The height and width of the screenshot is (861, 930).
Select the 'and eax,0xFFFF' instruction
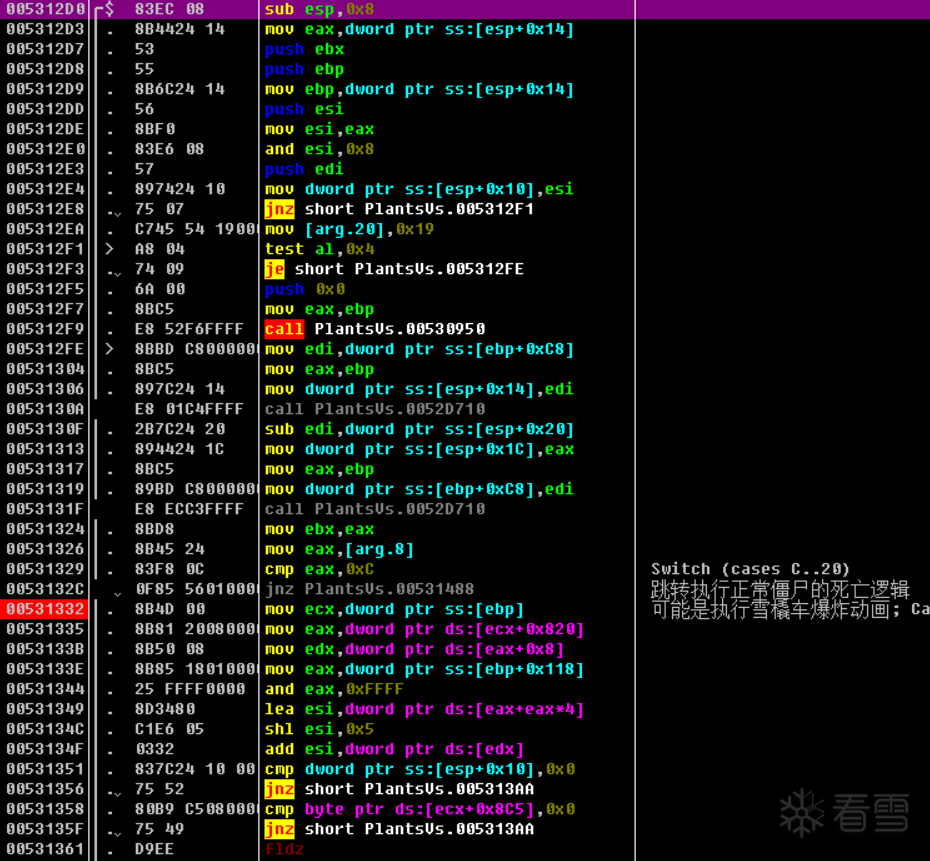[334, 689]
